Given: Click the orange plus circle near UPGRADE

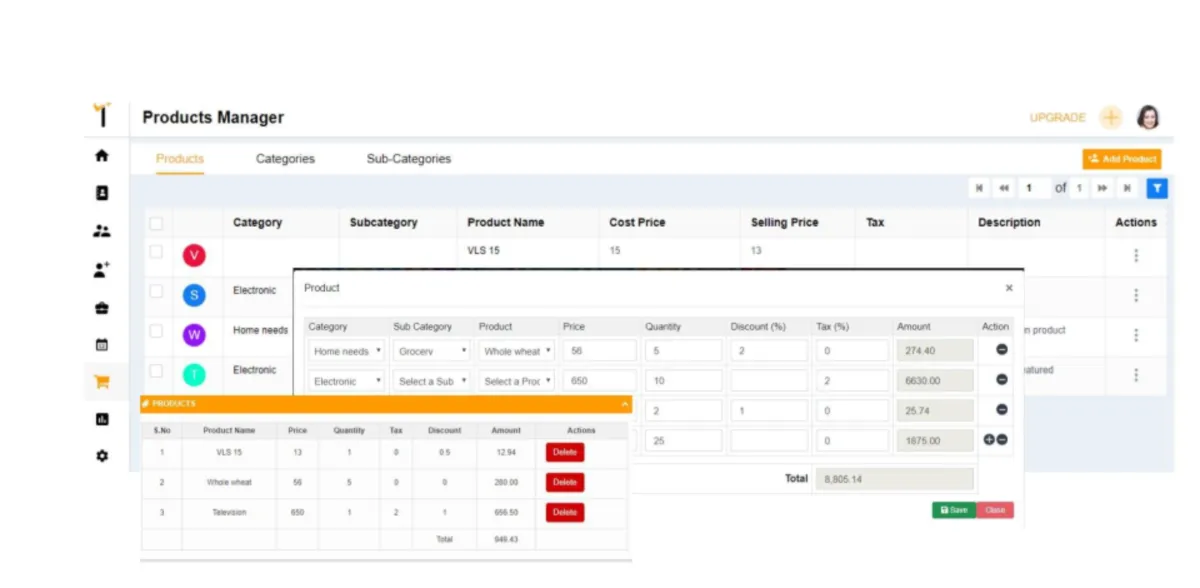Looking at the screenshot, I should 1111,117.
